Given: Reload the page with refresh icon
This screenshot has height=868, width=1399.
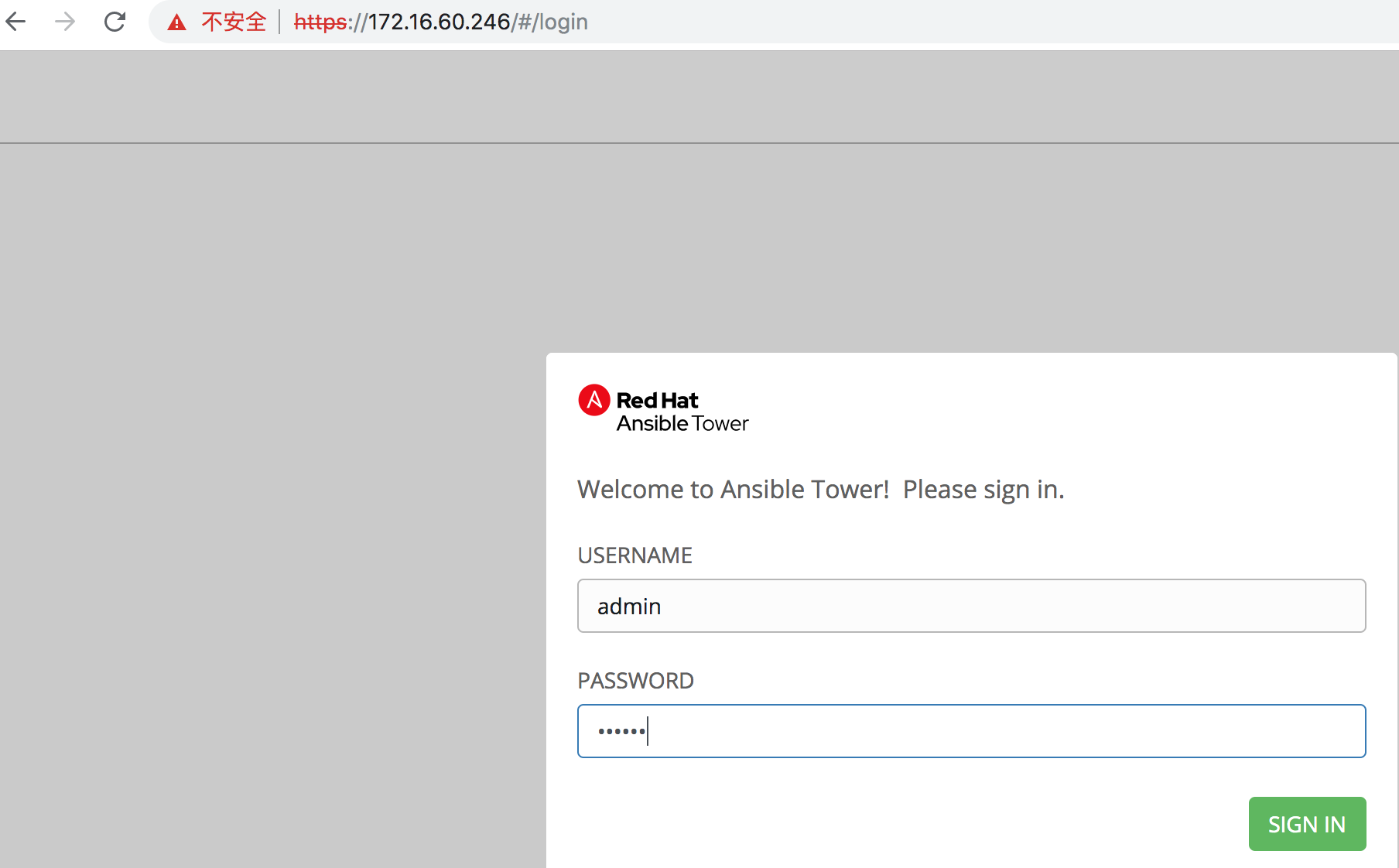Looking at the screenshot, I should click(x=115, y=22).
